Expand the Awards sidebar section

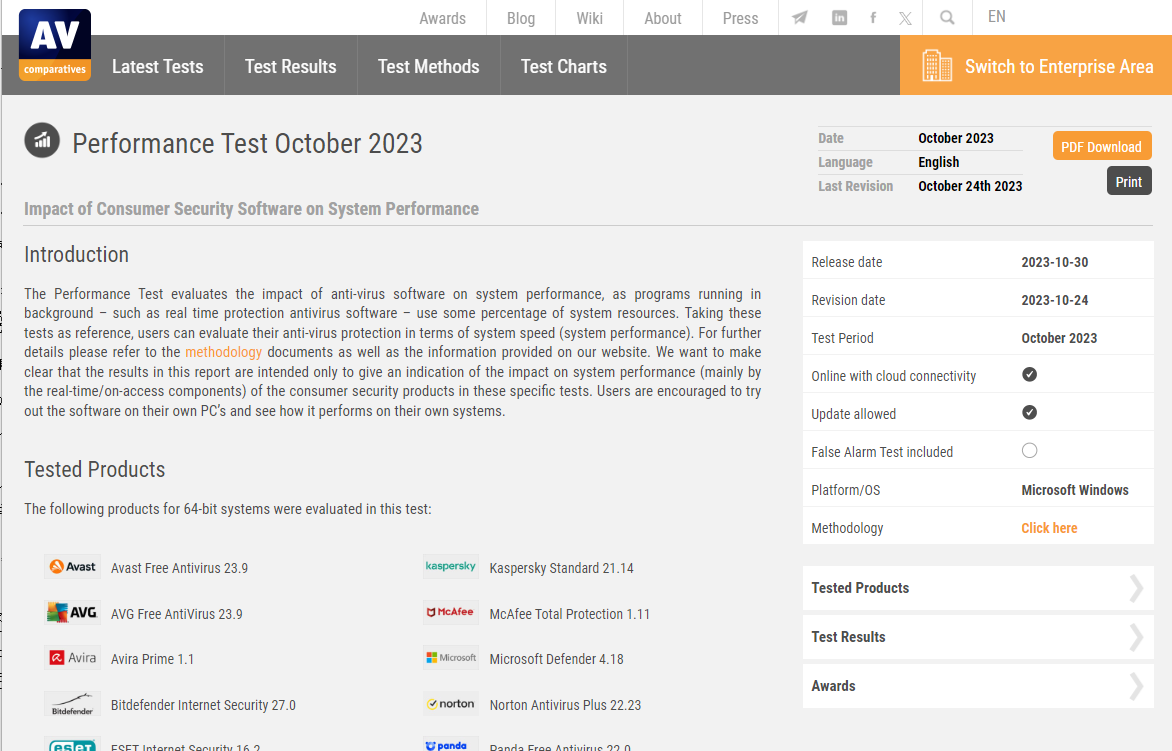click(978, 686)
